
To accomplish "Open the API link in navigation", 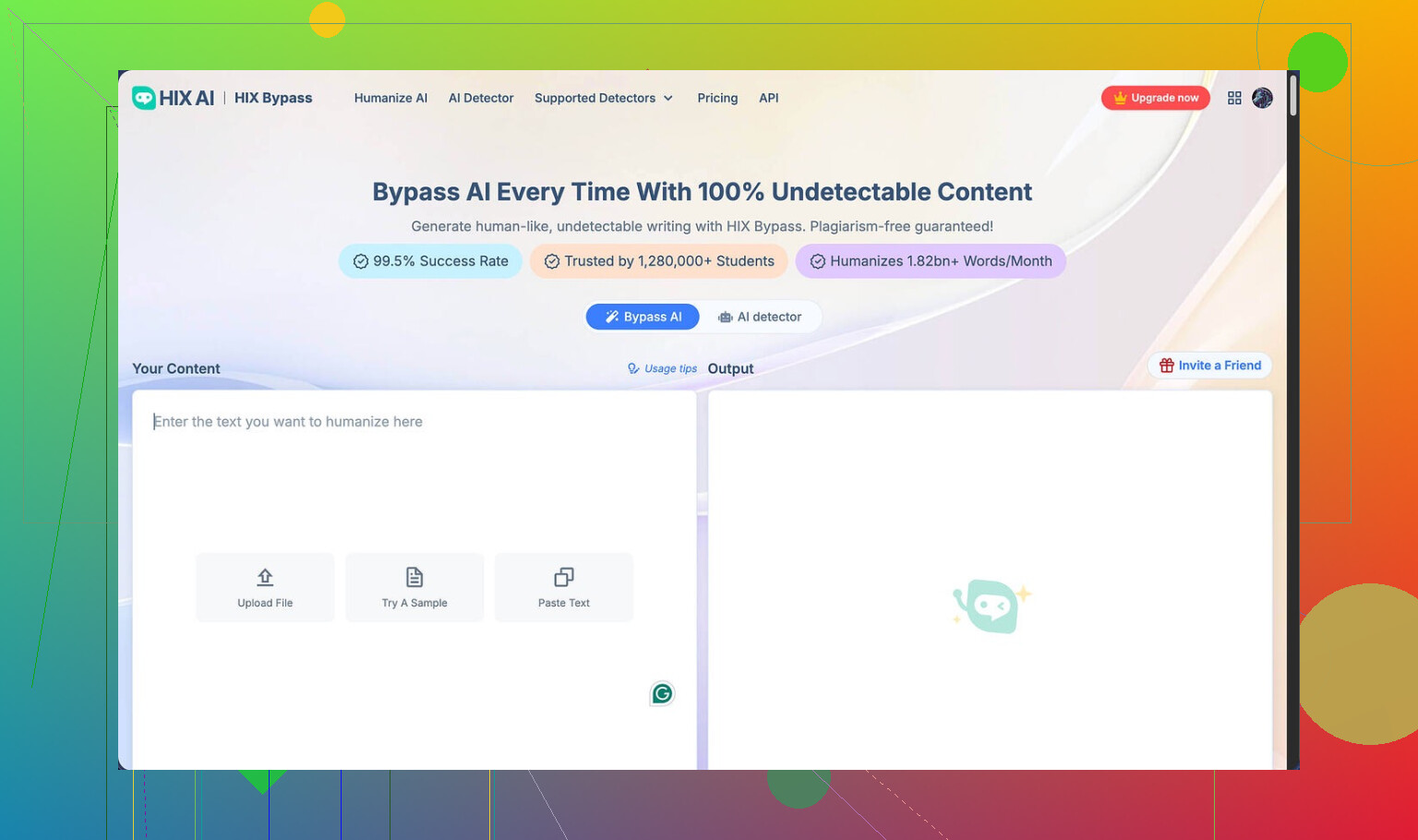I will click(769, 98).
